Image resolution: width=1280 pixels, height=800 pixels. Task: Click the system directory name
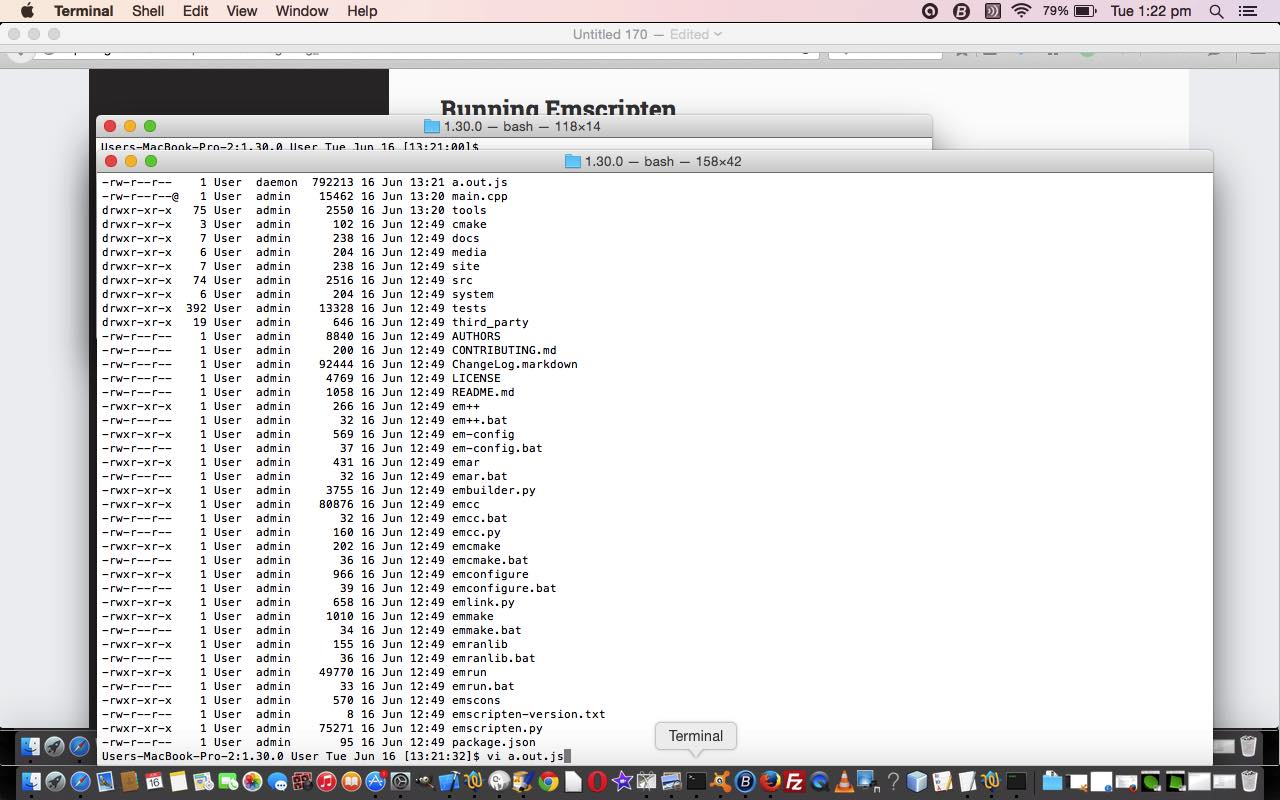click(x=473, y=294)
